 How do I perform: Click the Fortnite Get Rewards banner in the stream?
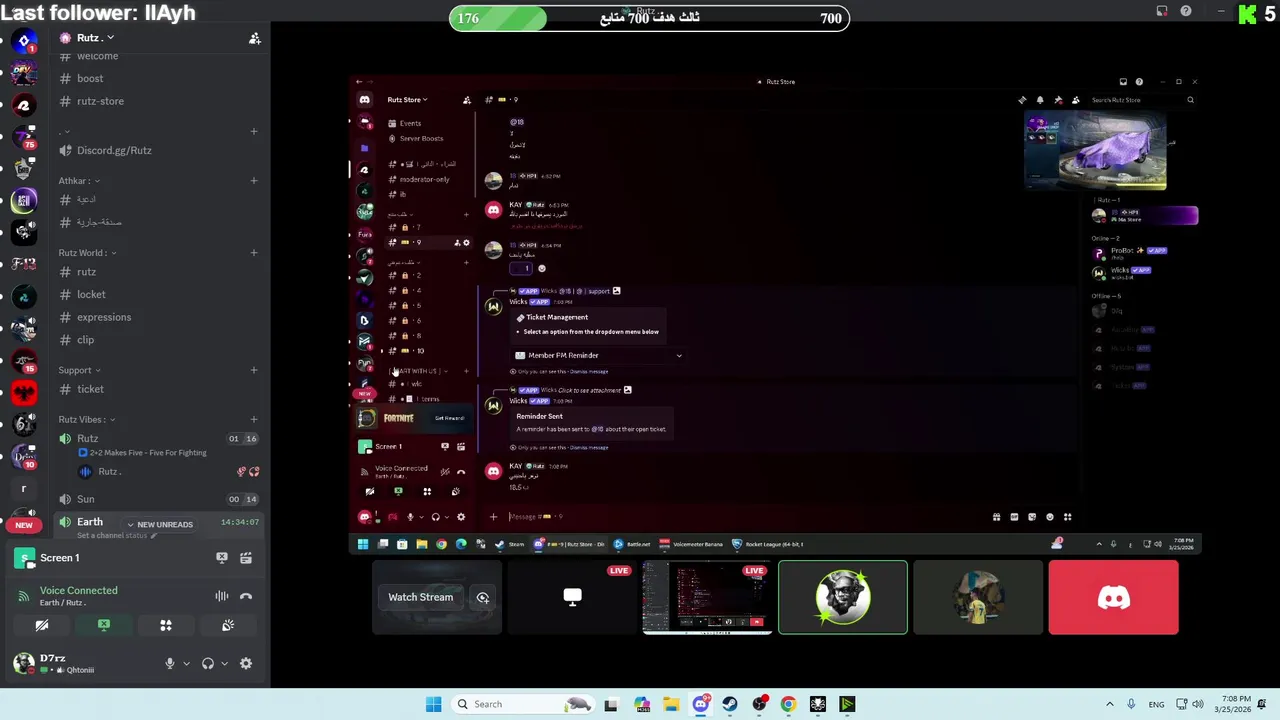(413, 418)
